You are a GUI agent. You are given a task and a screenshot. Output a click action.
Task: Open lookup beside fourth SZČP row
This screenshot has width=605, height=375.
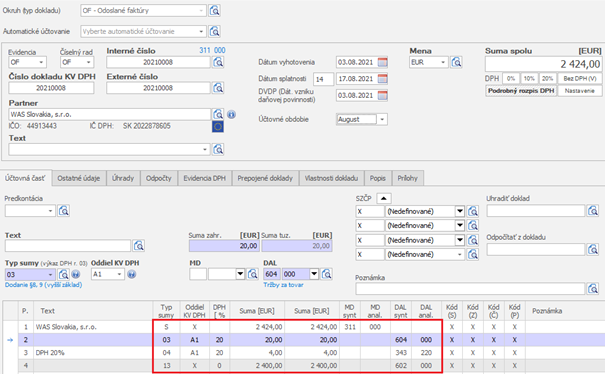pos(473,255)
